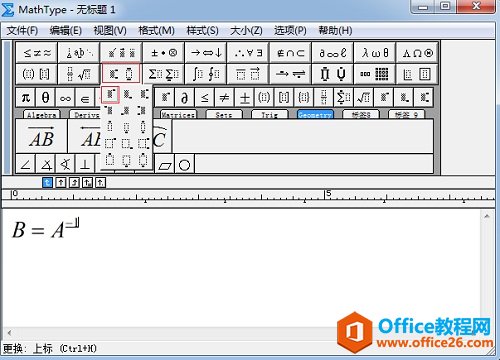Open the spaces and ellipses palette
Image resolution: width=500 pixels, height=360 pixels.
click(79, 53)
